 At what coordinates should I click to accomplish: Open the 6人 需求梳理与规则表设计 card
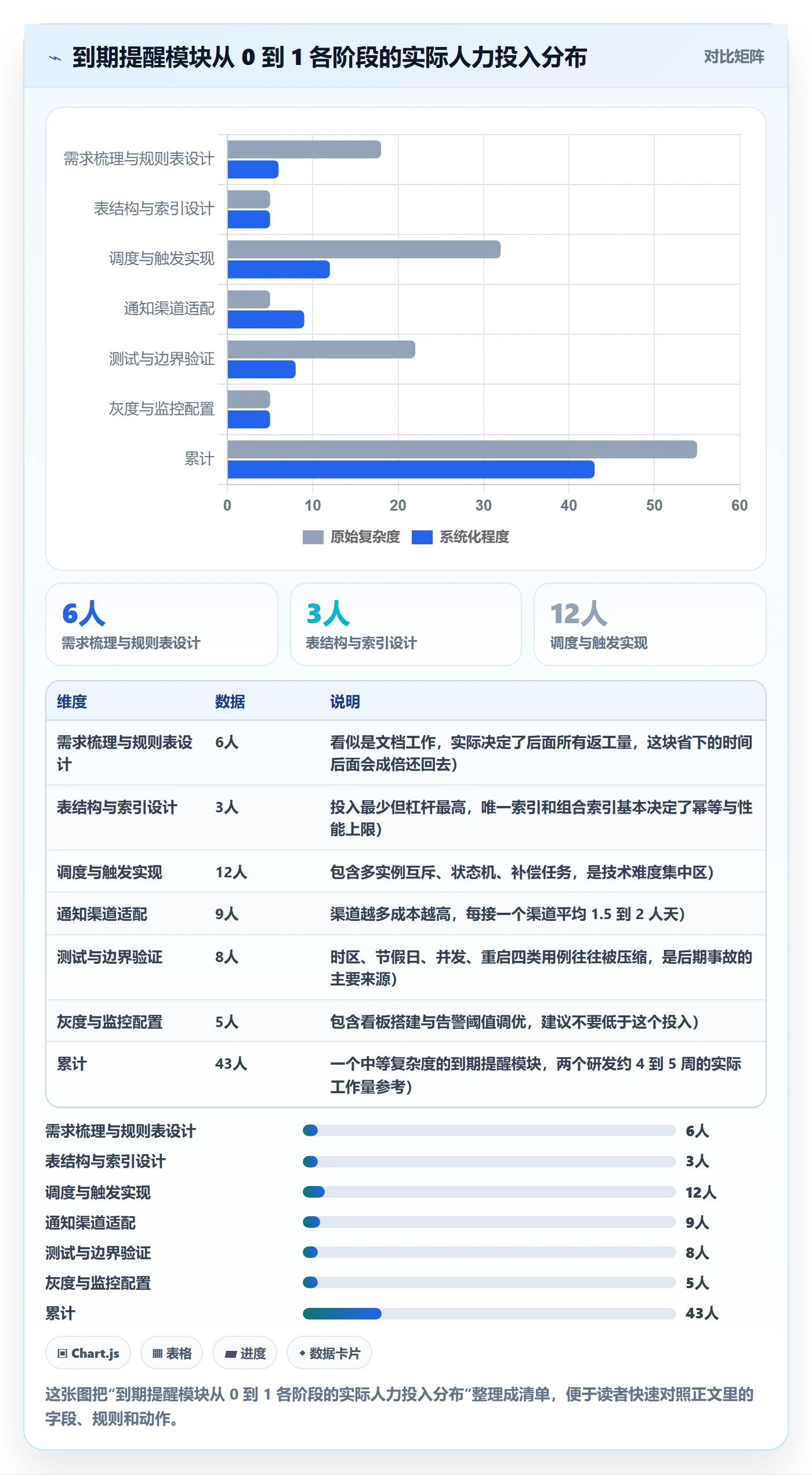pos(162,624)
